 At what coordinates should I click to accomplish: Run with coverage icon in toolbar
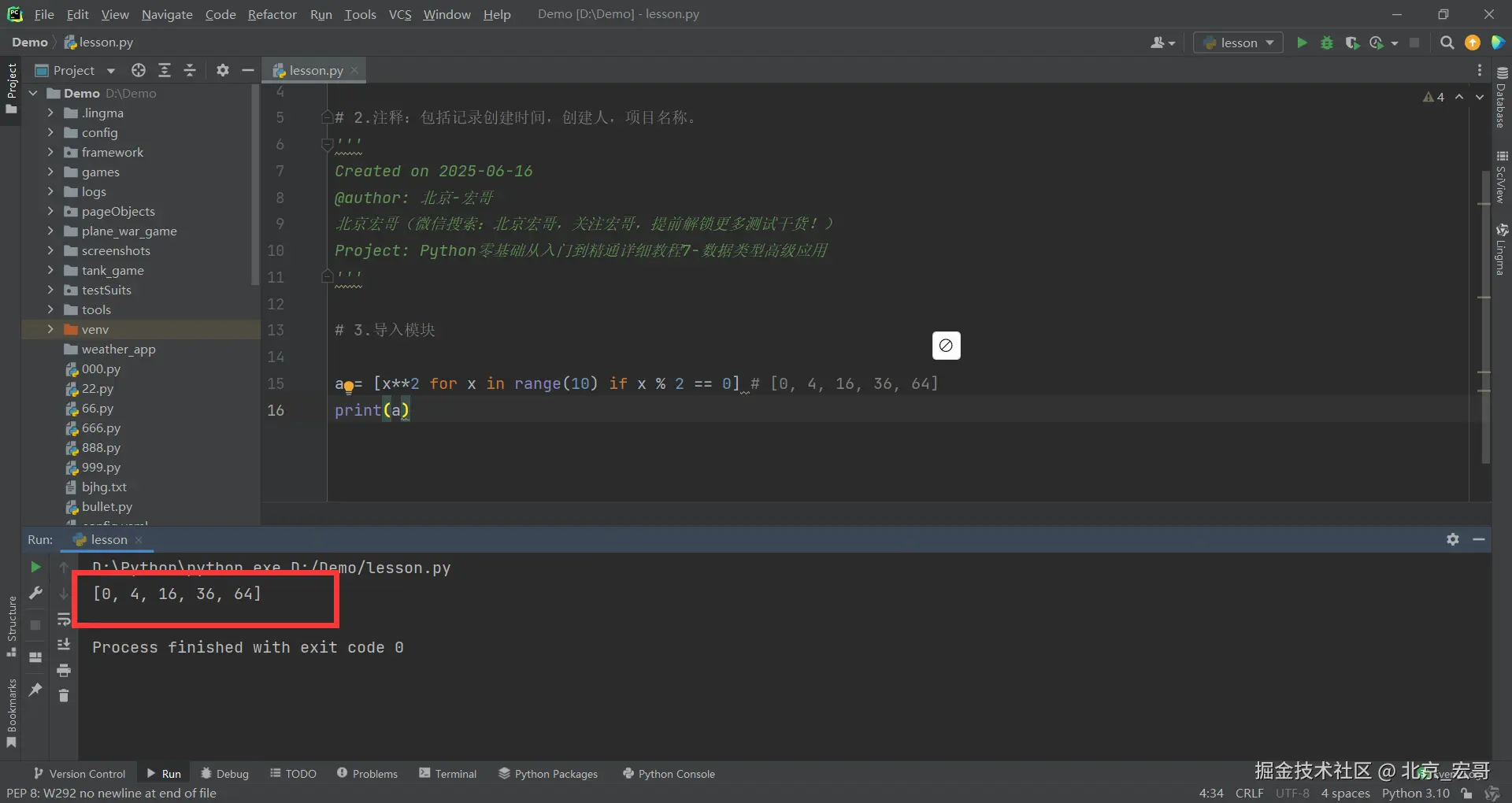(x=1352, y=43)
